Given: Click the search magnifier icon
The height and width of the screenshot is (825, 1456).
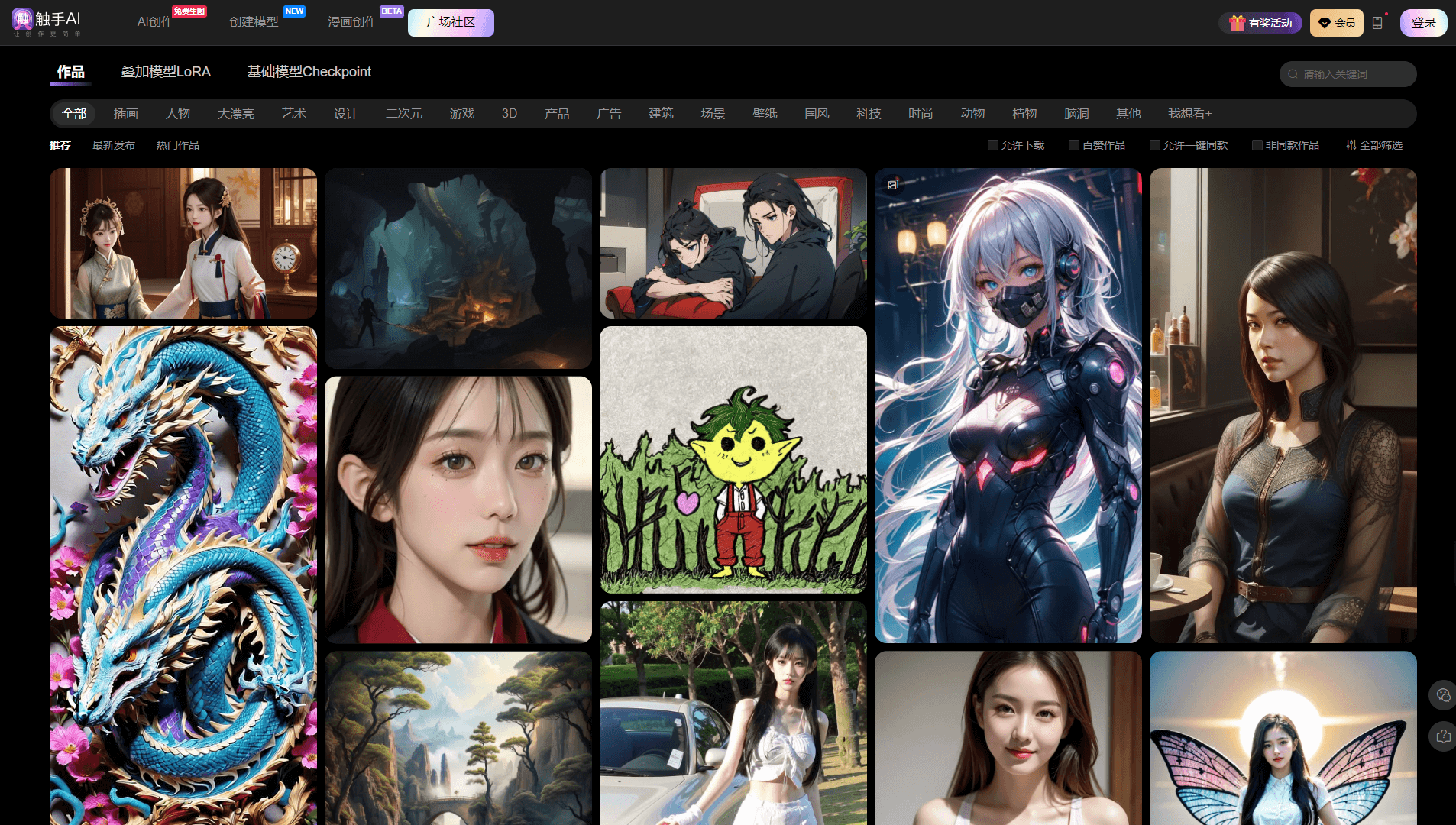Looking at the screenshot, I should [x=1293, y=74].
